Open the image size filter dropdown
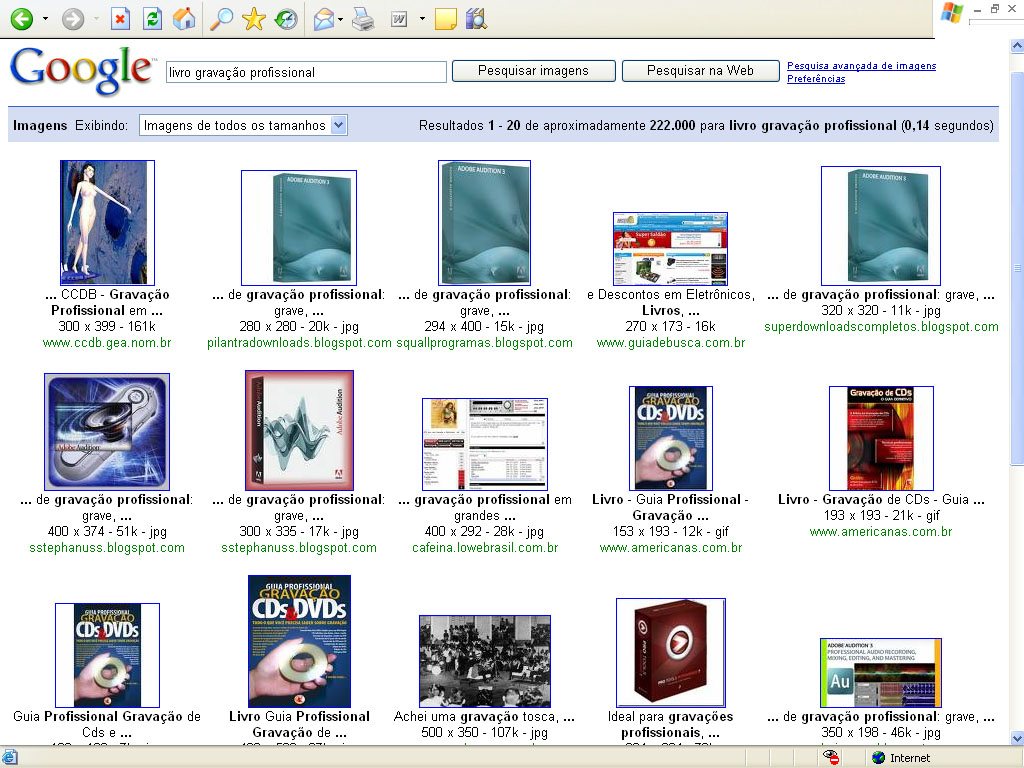Screen dimensions: 1024x768 tap(243, 125)
